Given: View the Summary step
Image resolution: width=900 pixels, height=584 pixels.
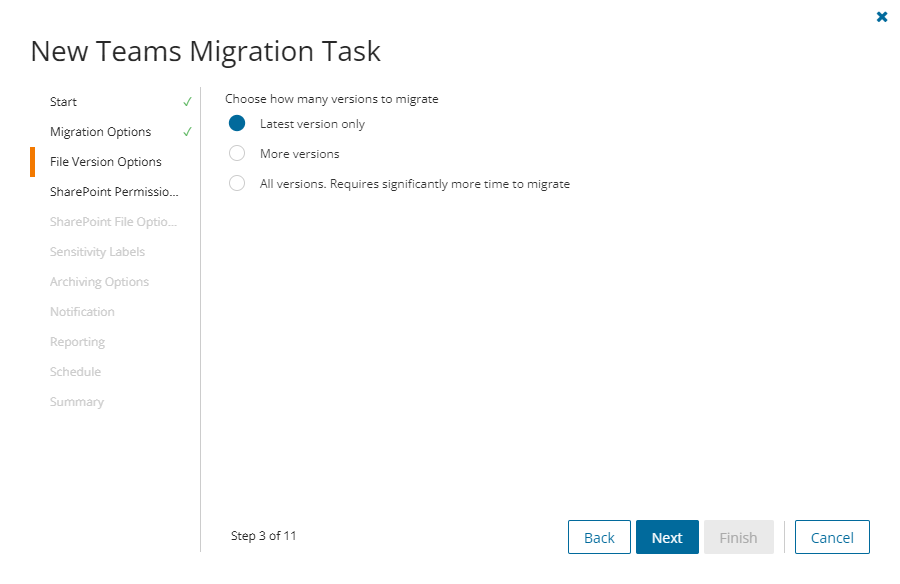Looking at the screenshot, I should tap(77, 402).
